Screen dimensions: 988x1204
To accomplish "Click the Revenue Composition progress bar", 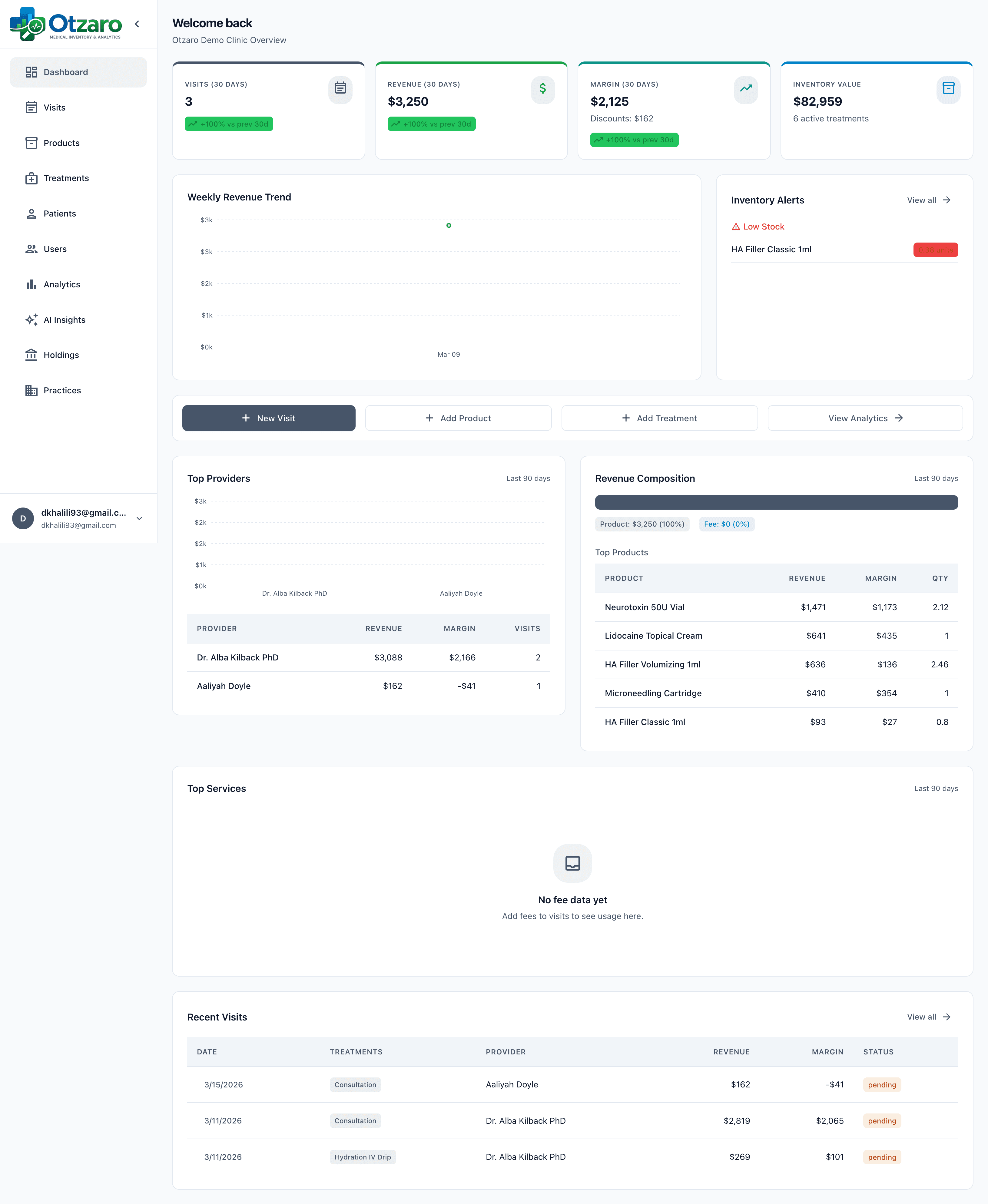I will [x=776, y=502].
